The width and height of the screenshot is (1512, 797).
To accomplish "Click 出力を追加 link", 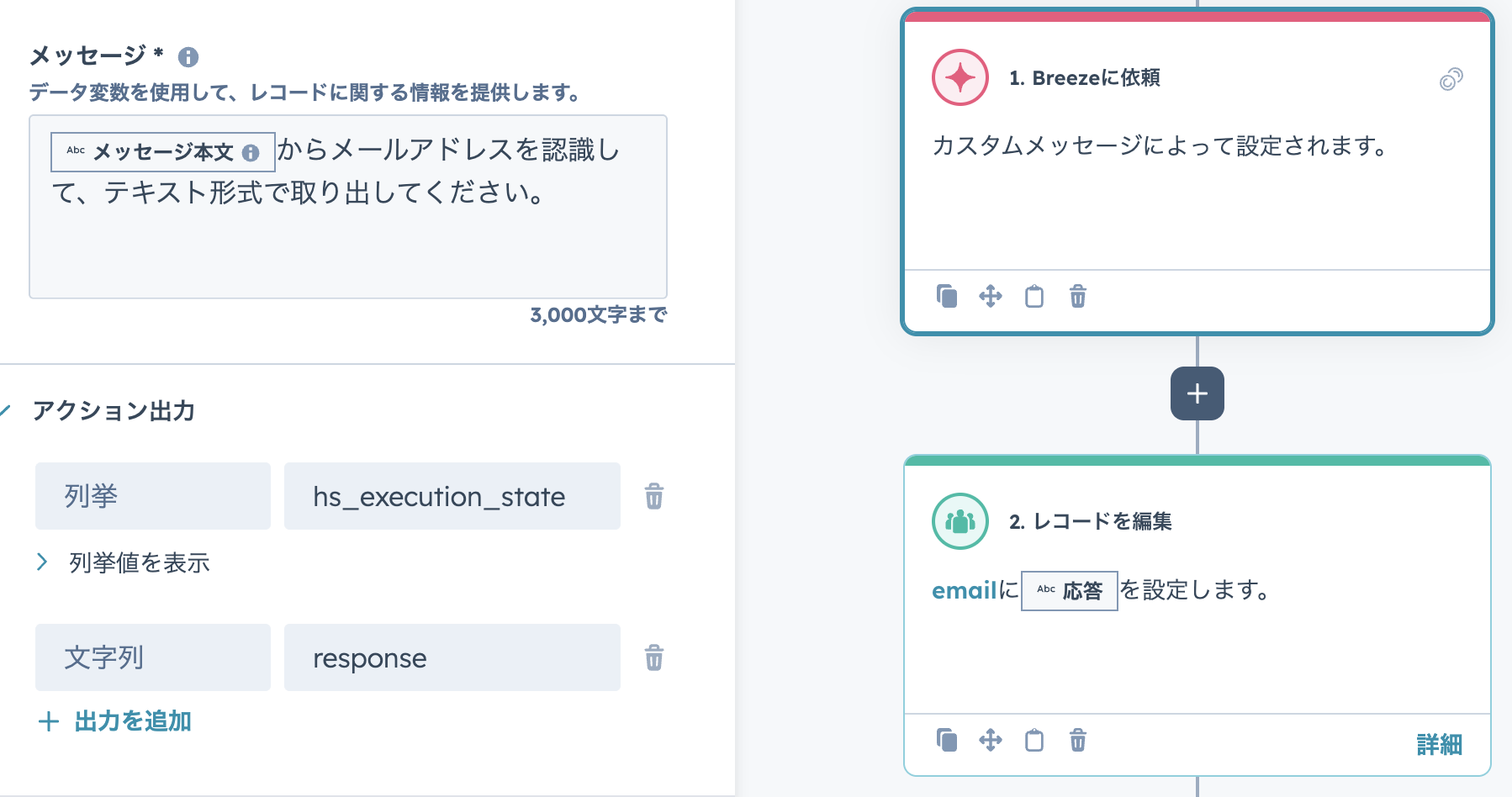I will click(x=115, y=721).
